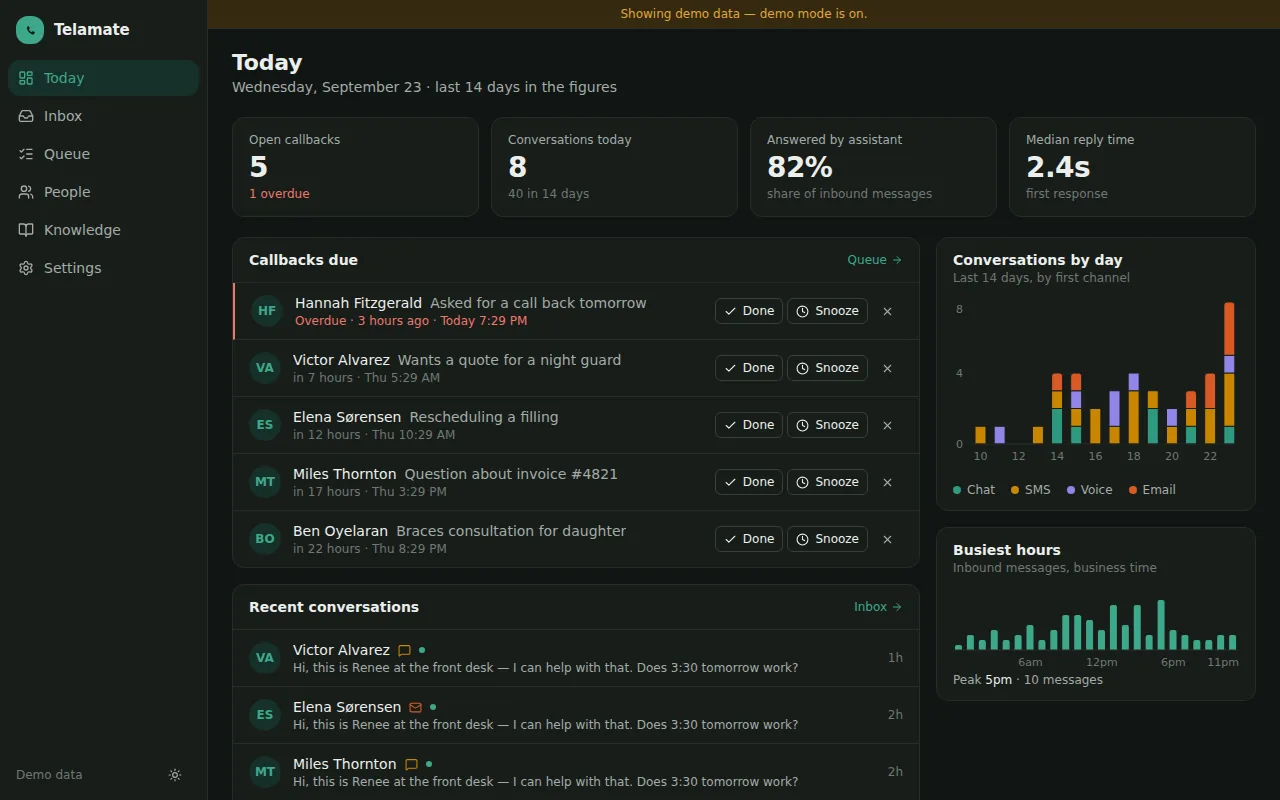Snooze Ben Oyelaran's callback
This screenshot has height=800, width=1280.
click(827, 539)
